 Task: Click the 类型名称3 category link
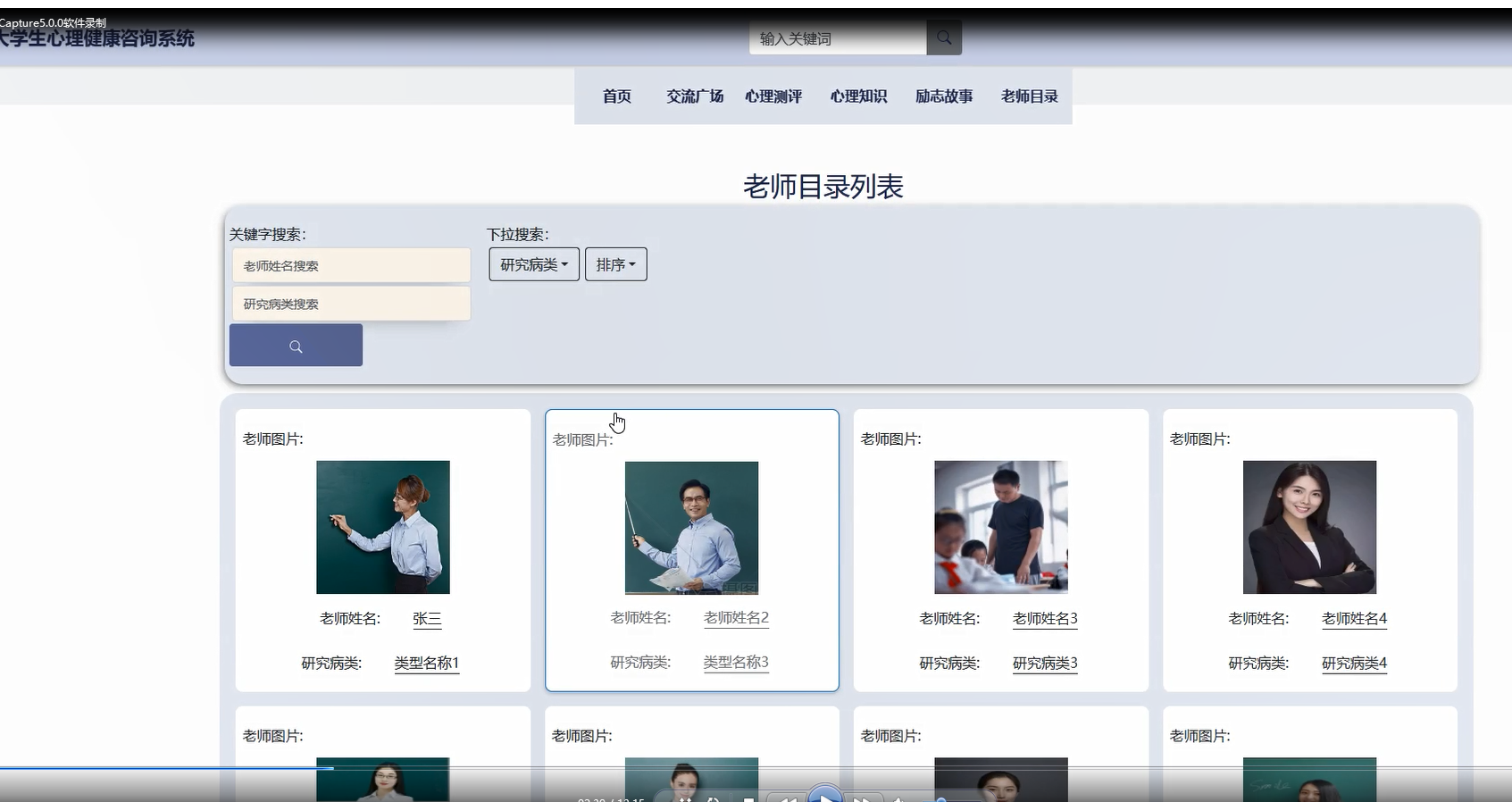736,663
